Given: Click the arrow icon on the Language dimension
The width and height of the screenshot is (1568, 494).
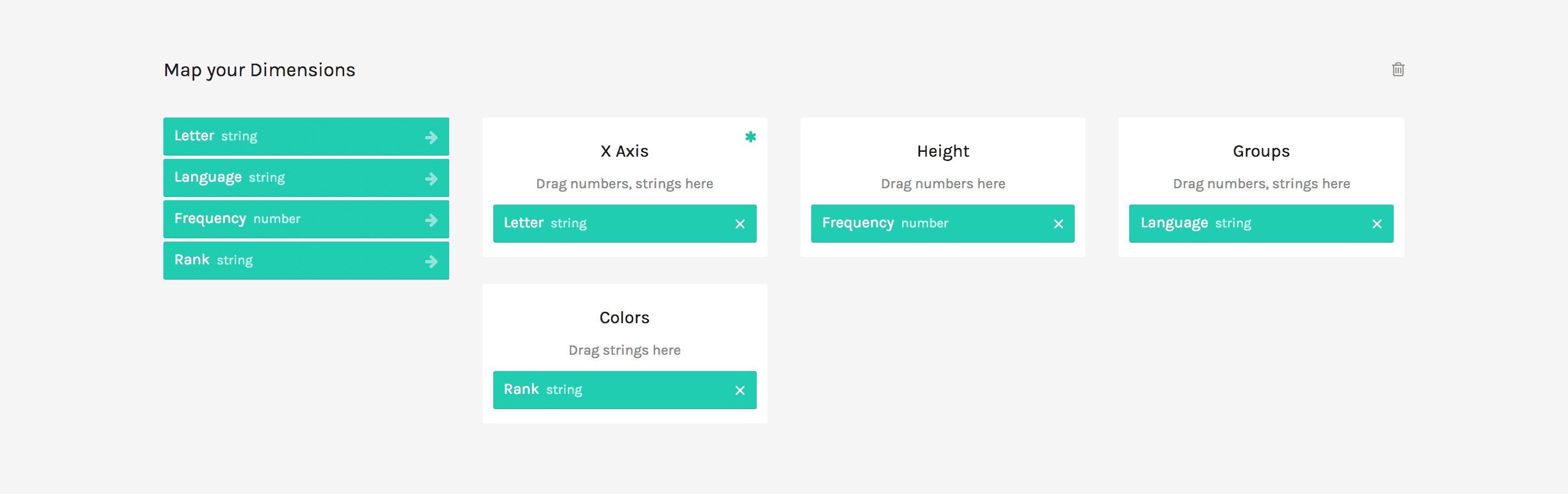Looking at the screenshot, I should click(432, 178).
